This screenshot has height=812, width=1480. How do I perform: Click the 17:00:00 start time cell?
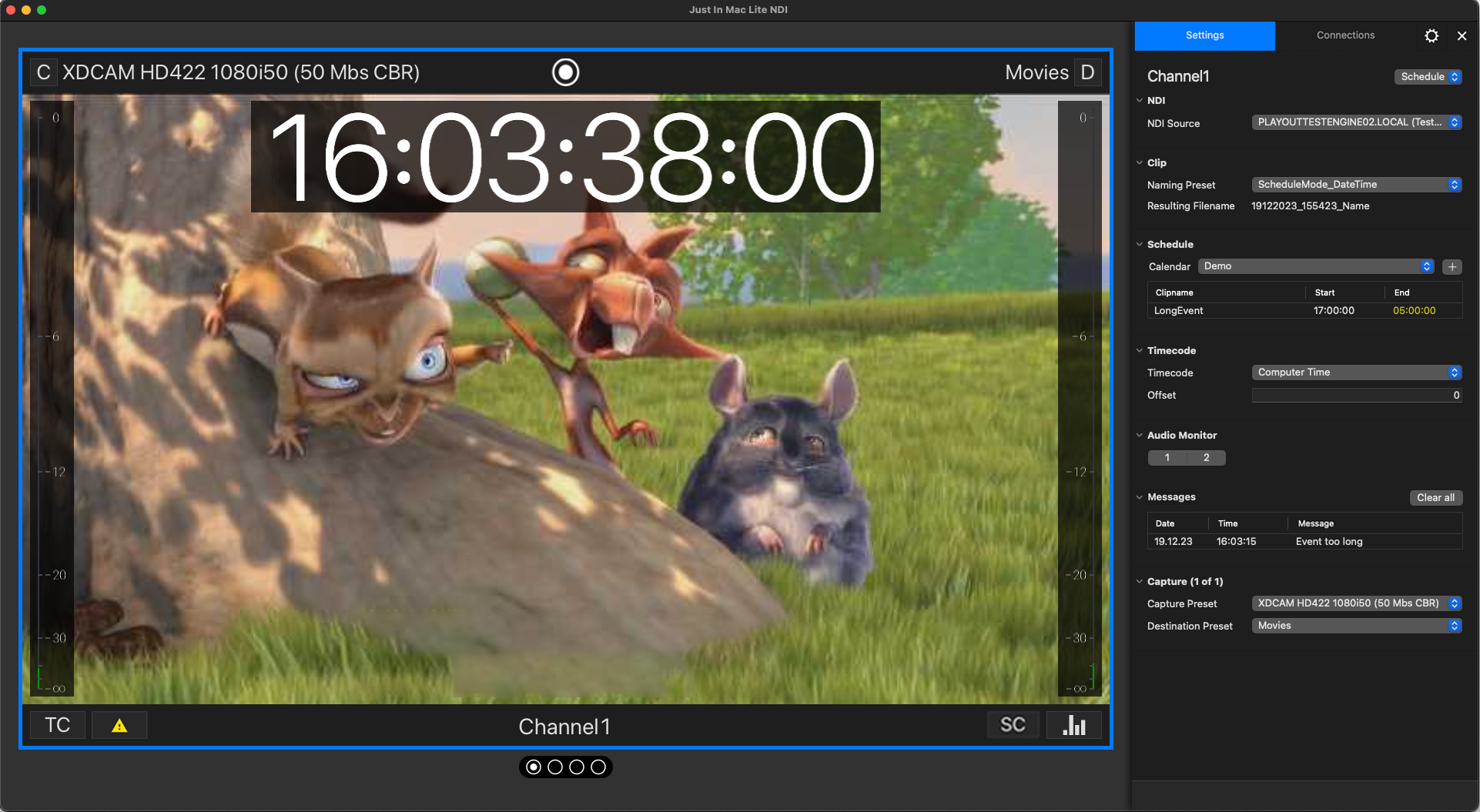pyautogui.click(x=1334, y=311)
